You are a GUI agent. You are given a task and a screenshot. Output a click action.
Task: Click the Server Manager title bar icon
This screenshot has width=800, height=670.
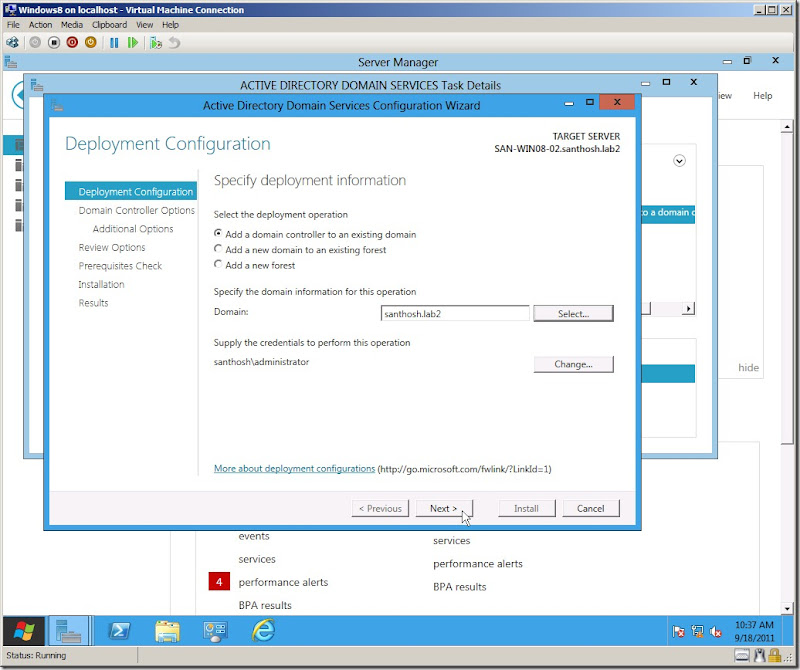tap(11, 62)
